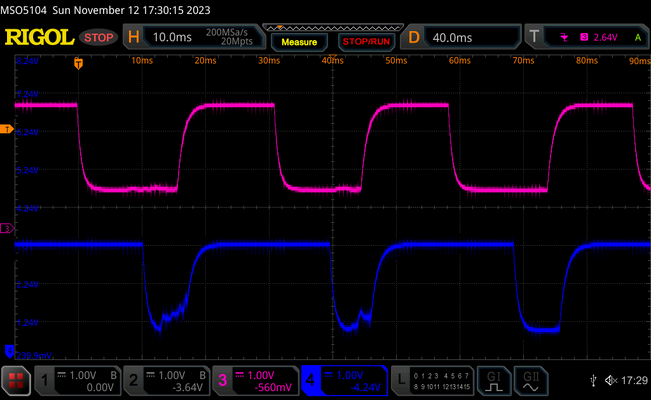
Task: Click channel 3 offset -560mV value
Action: pyautogui.click(x=273, y=388)
